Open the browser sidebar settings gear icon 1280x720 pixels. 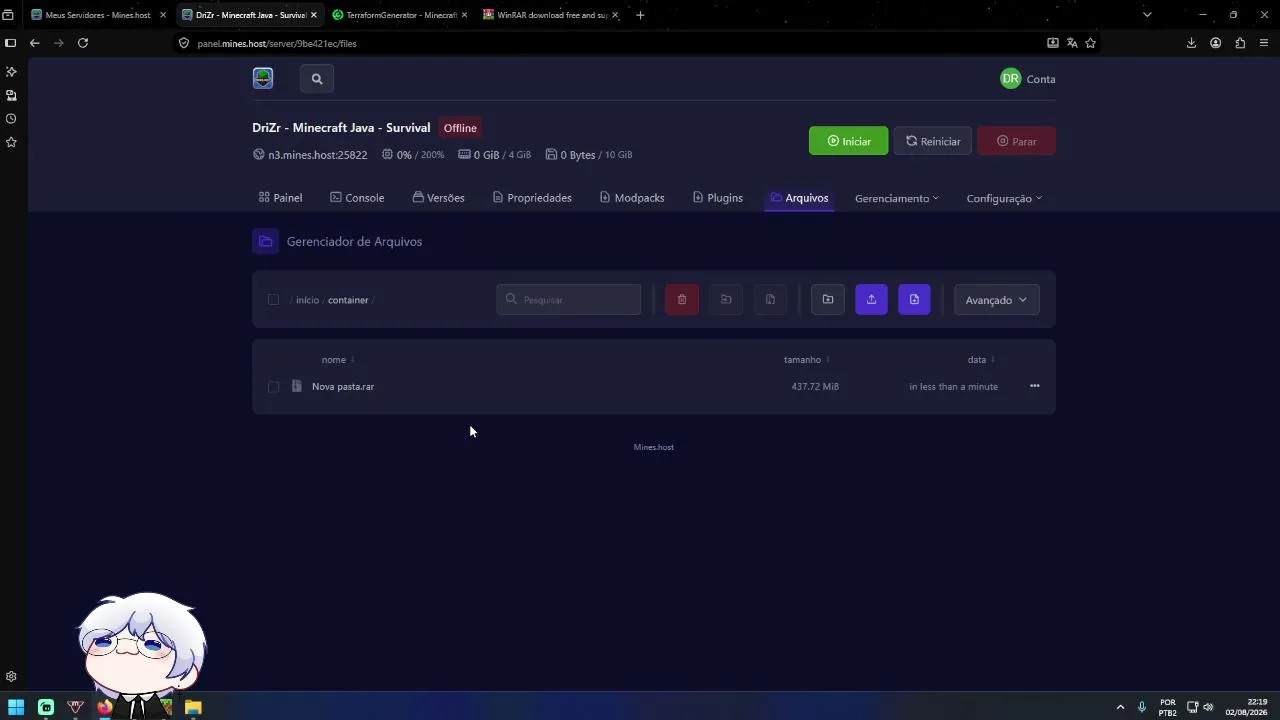11,677
